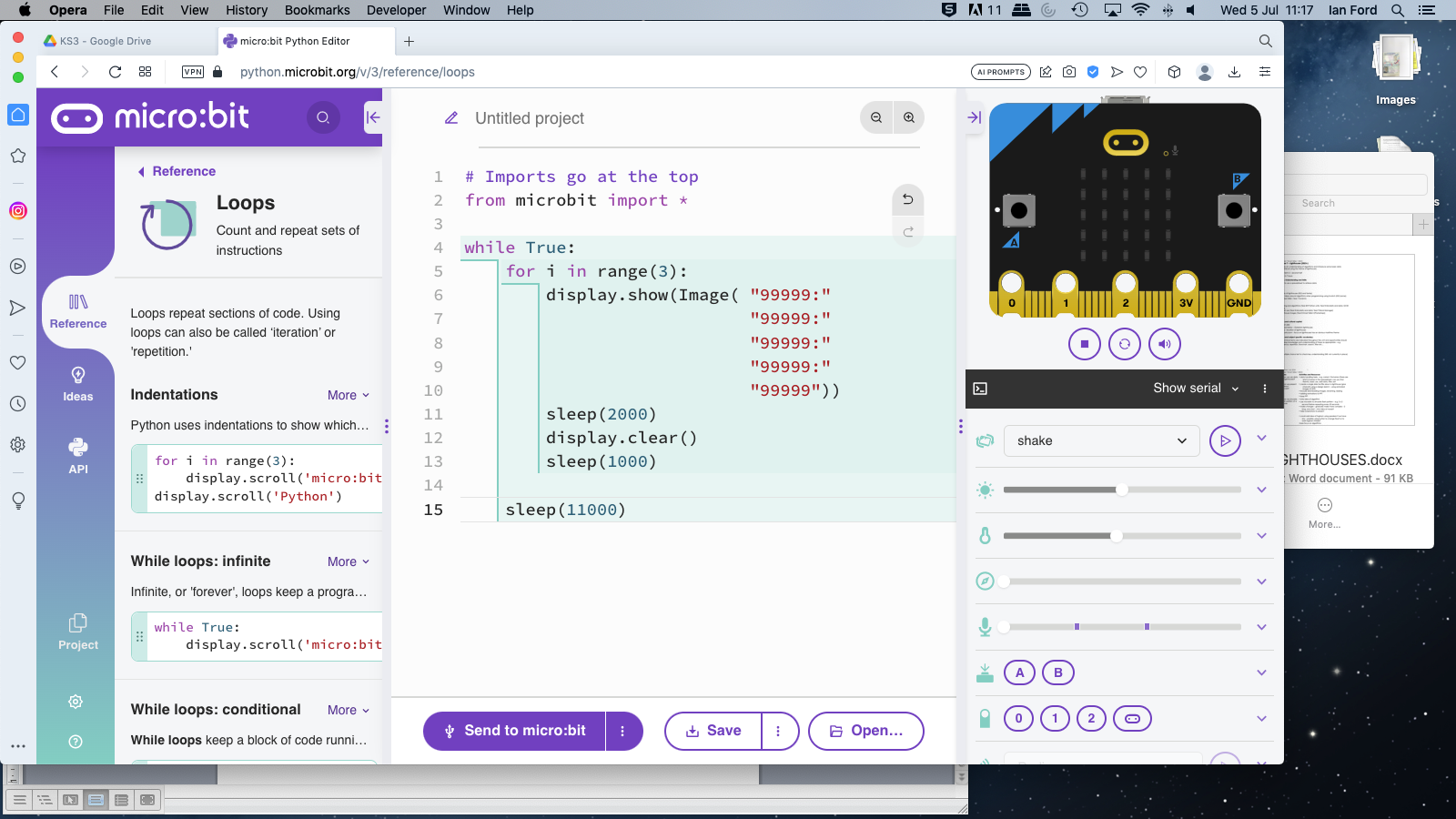This screenshot has width=1456, height=819.
Task: Open the Ideas tab
Action: pyautogui.click(x=78, y=383)
